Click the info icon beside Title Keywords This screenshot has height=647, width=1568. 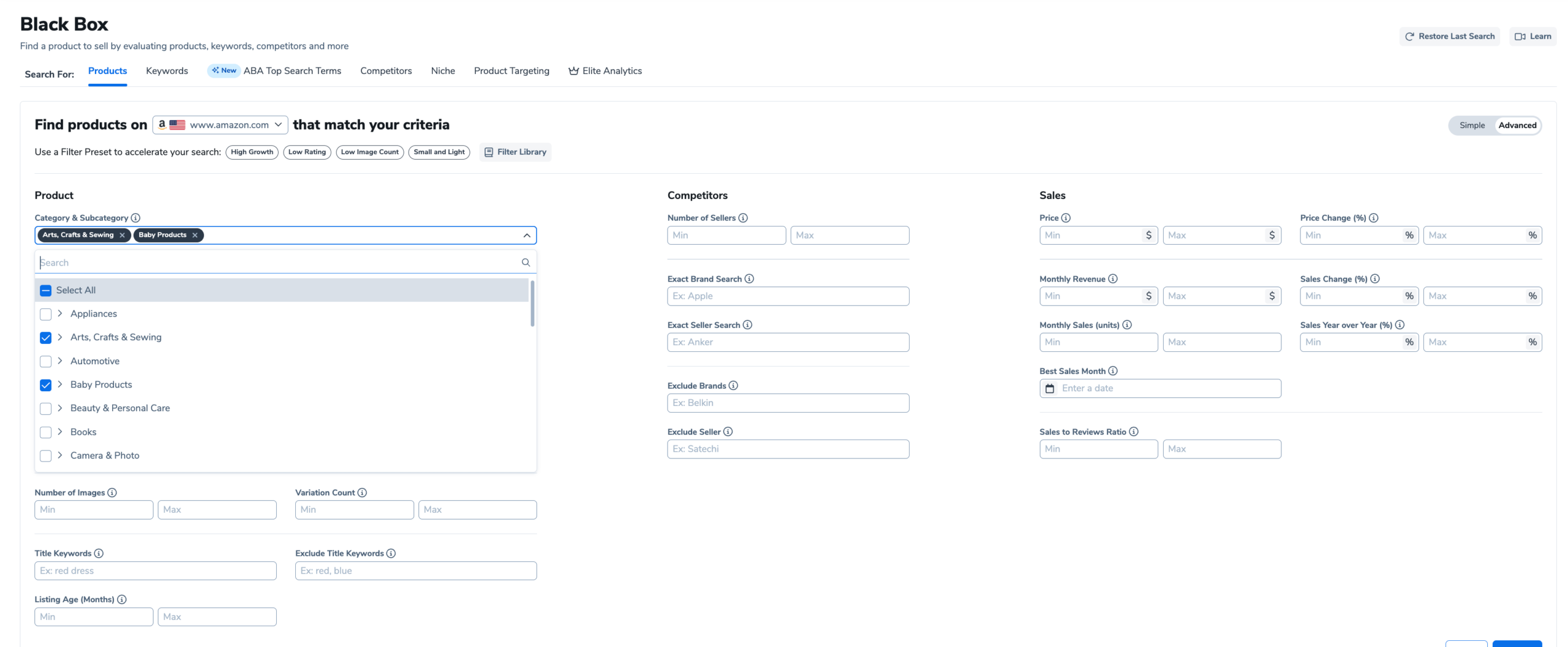click(99, 553)
